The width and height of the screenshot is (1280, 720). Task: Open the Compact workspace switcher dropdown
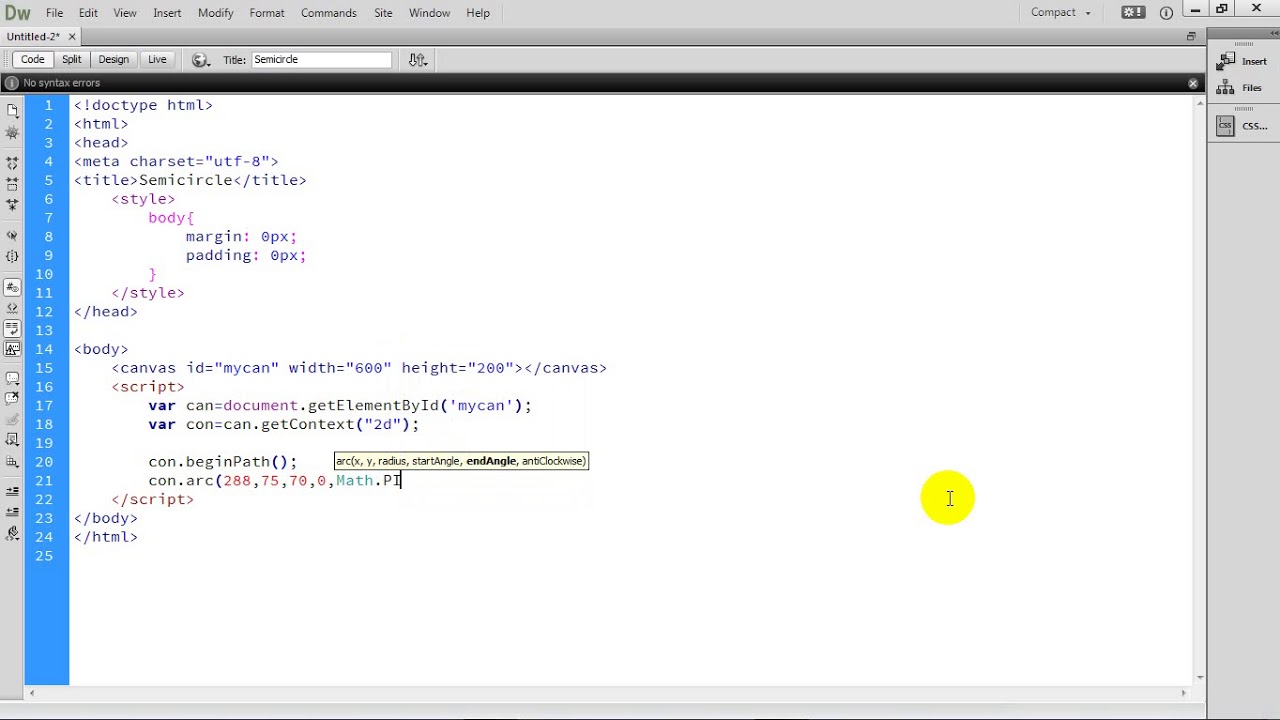point(1060,12)
